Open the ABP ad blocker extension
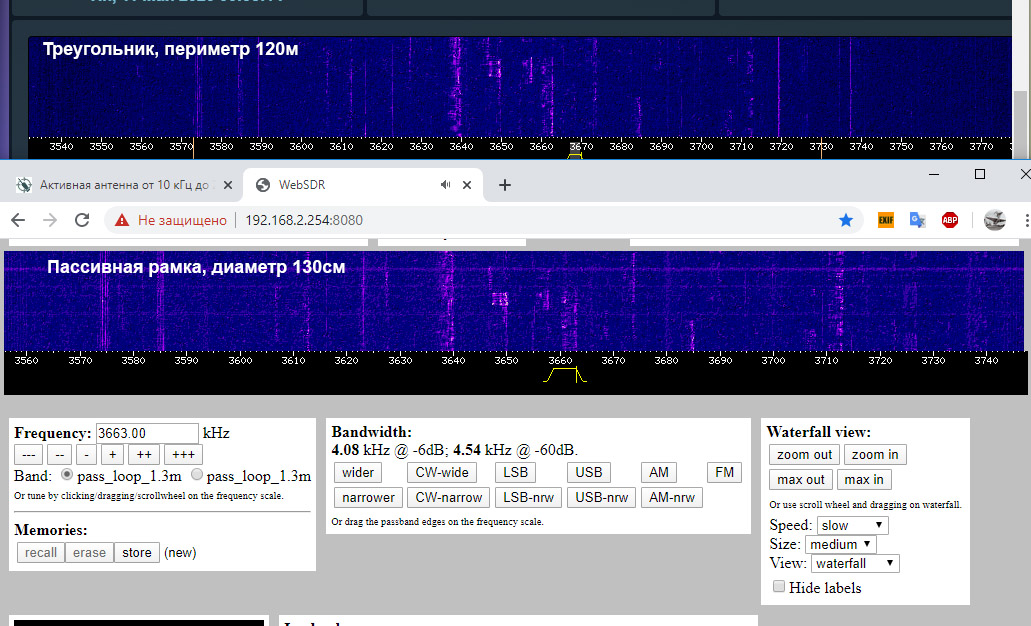Screen dimensions: 1031x626 coord(949,220)
